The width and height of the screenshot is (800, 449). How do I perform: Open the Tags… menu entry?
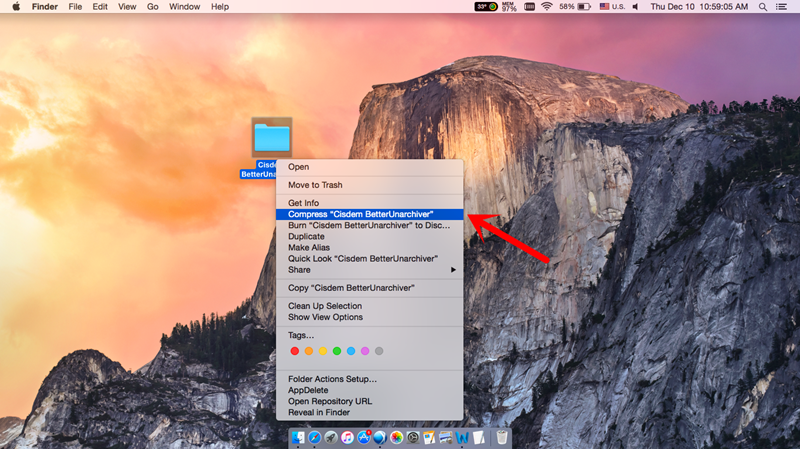[369, 335]
